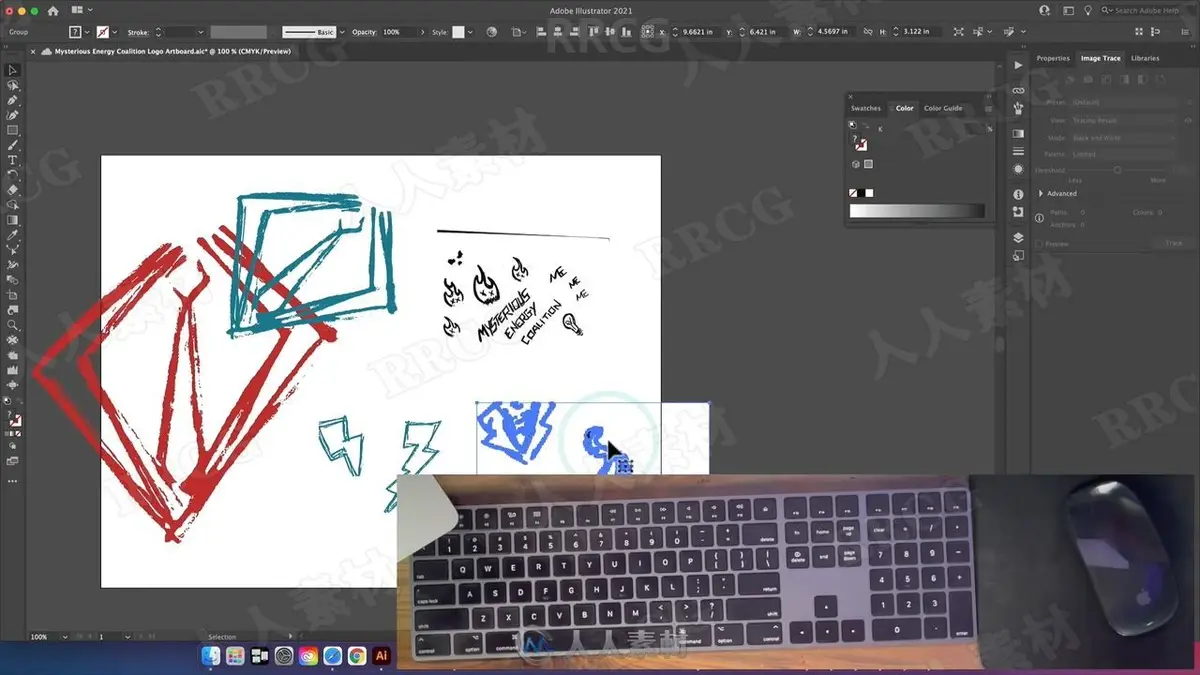Select the Paintbrush tool
The width and height of the screenshot is (1200, 675).
pyautogui.click(x=13, y=146)
